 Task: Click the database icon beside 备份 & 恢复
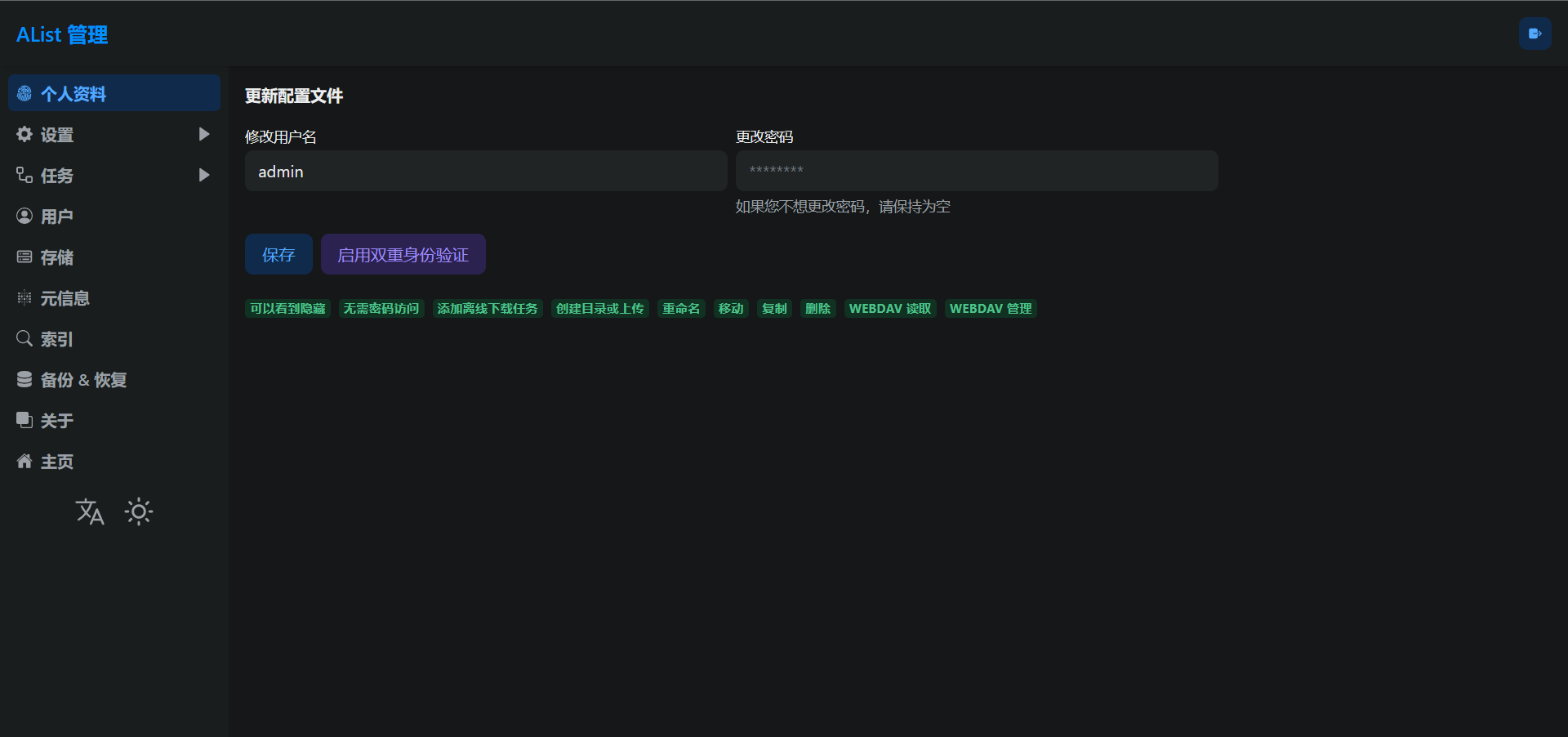click(x=24, y=379)
